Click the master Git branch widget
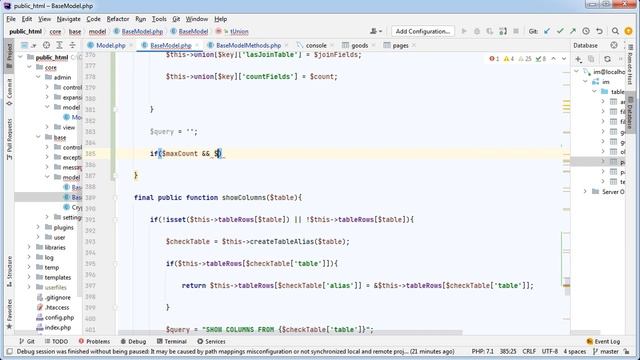Viewport: 640px width, 360px height. point(606,351)
